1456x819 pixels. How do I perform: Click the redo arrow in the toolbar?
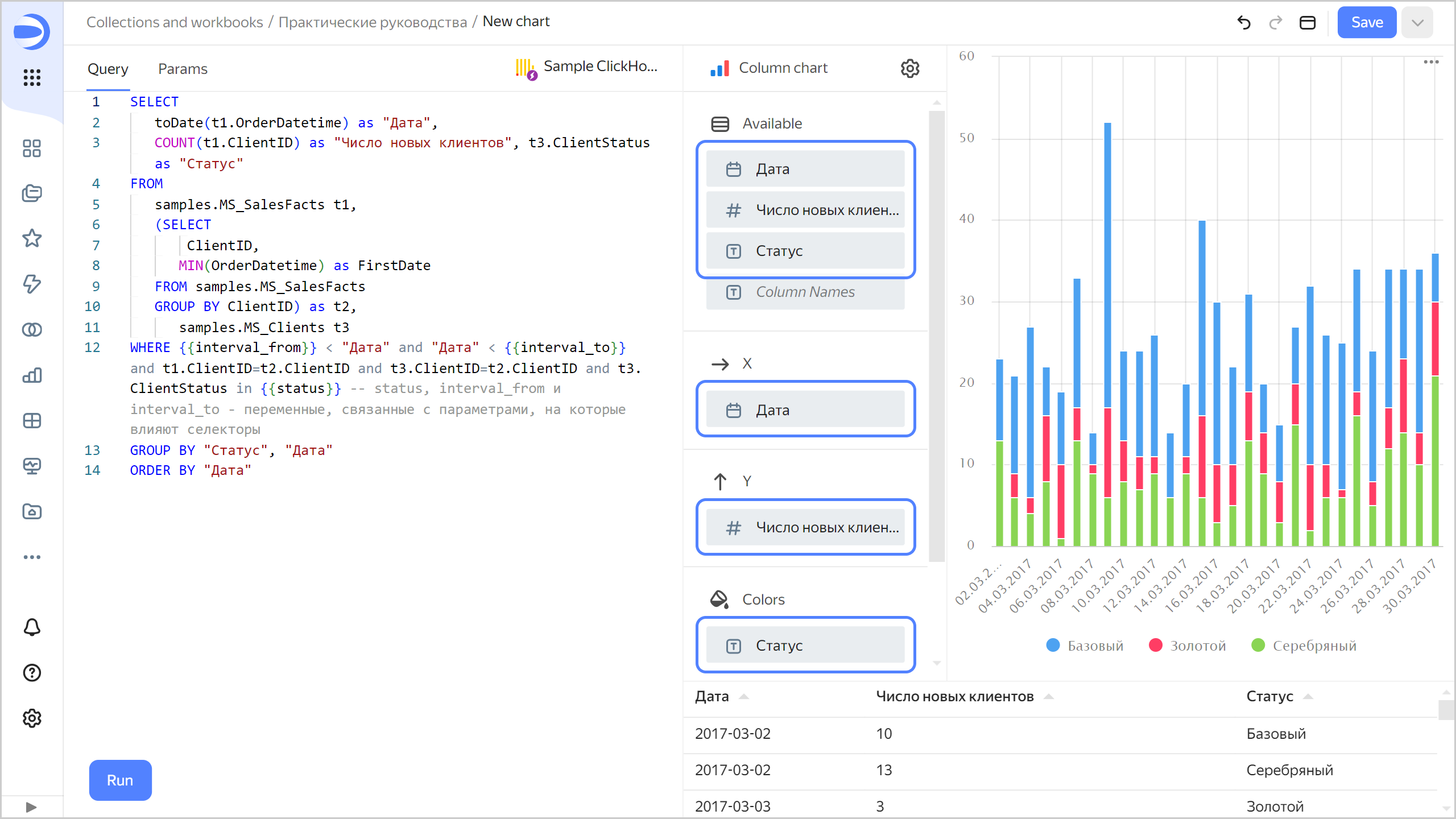[1275, 22]
